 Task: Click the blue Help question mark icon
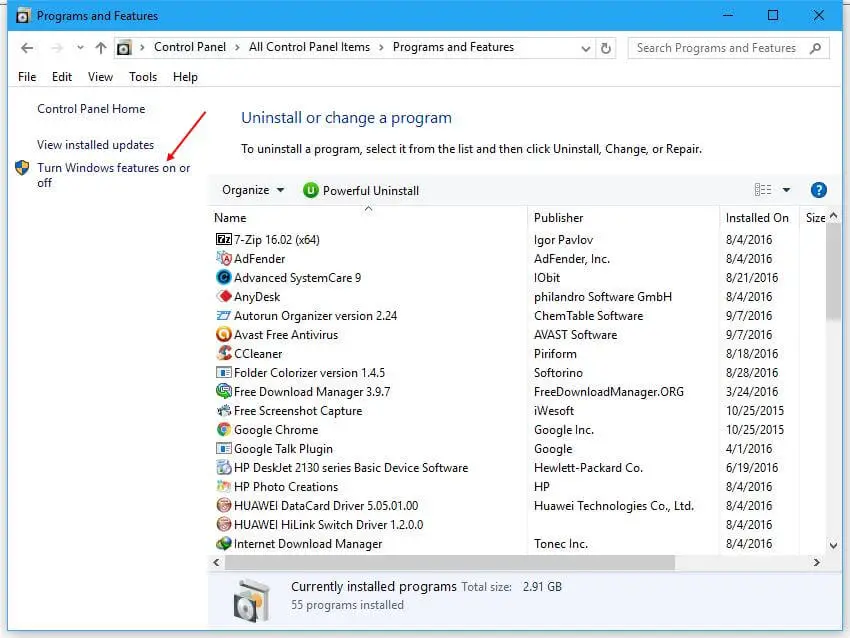click(818, 189)
